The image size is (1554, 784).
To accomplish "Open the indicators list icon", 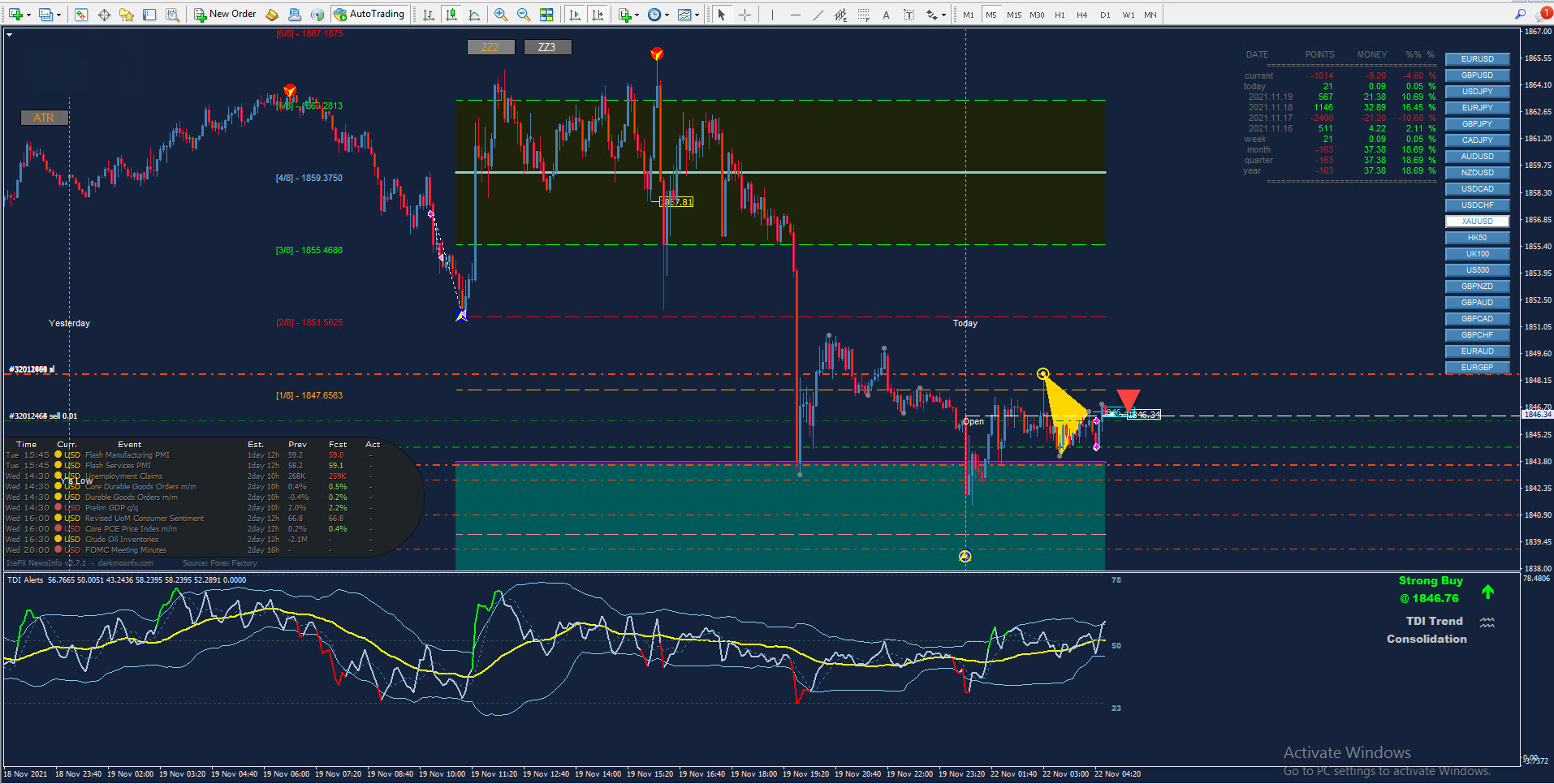I will 624,15.
